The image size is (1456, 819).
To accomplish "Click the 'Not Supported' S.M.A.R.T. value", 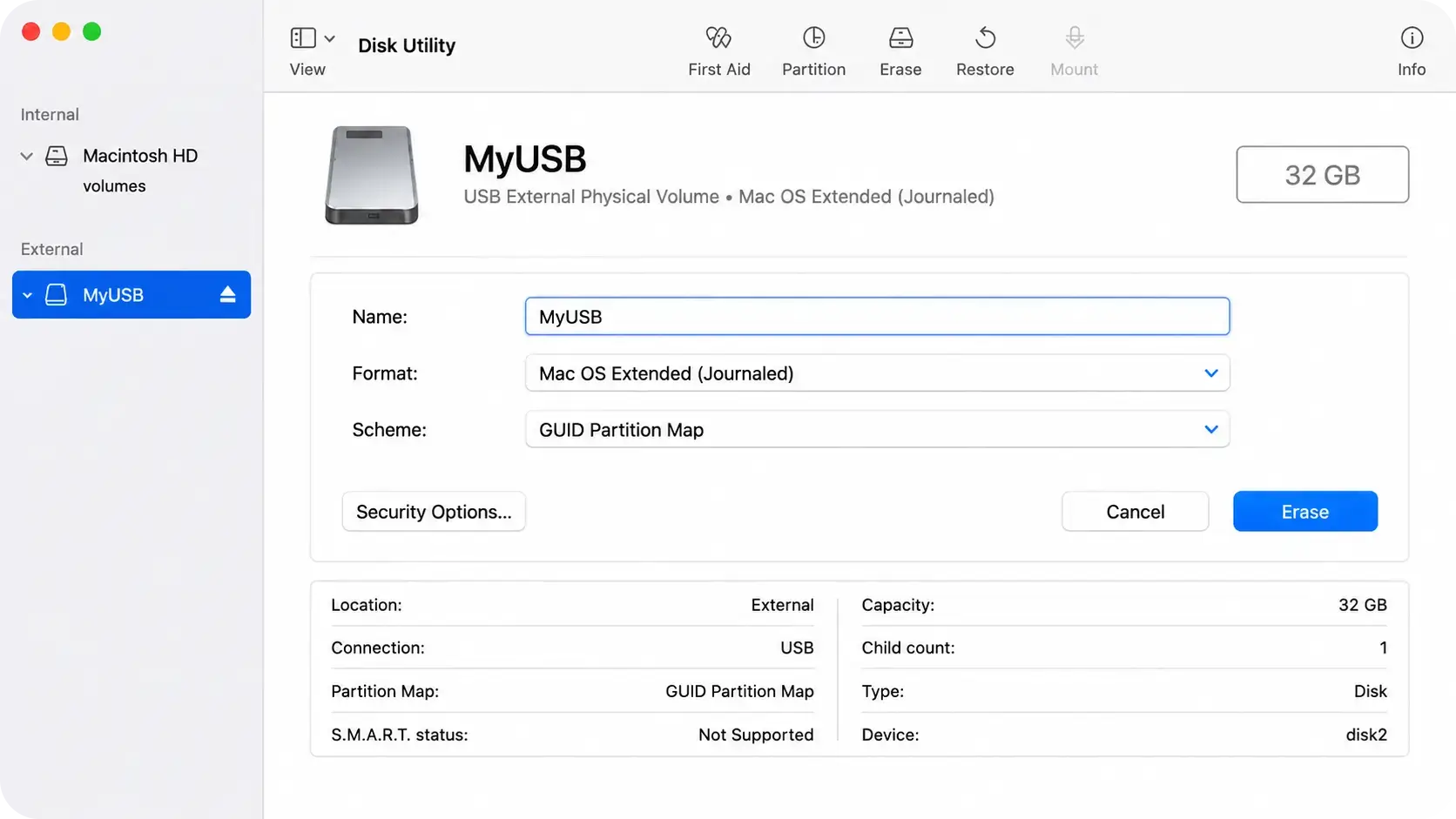I will point(756,735).
